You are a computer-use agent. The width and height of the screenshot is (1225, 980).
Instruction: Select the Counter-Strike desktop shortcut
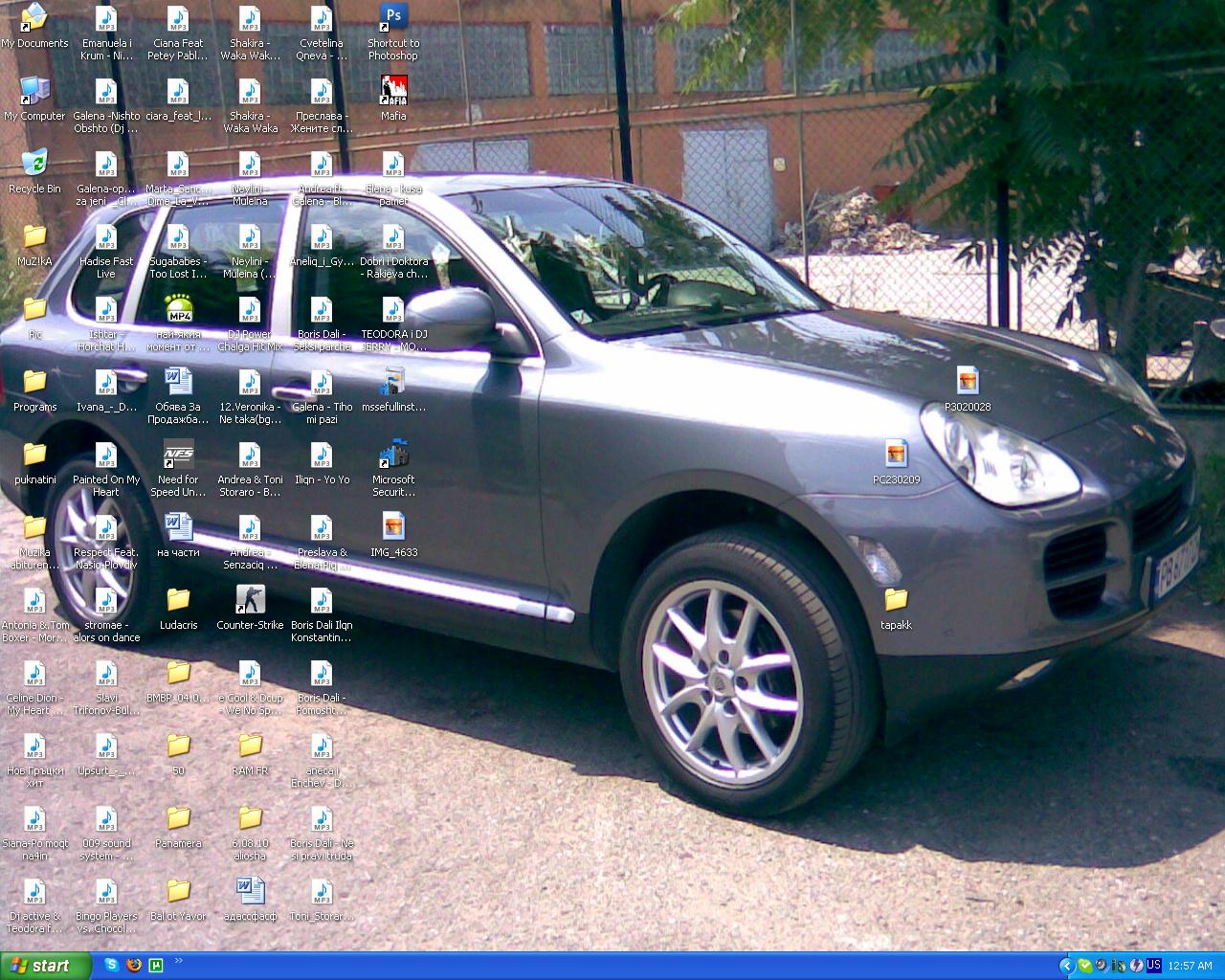pyautogui.click(x=250, y=607)
